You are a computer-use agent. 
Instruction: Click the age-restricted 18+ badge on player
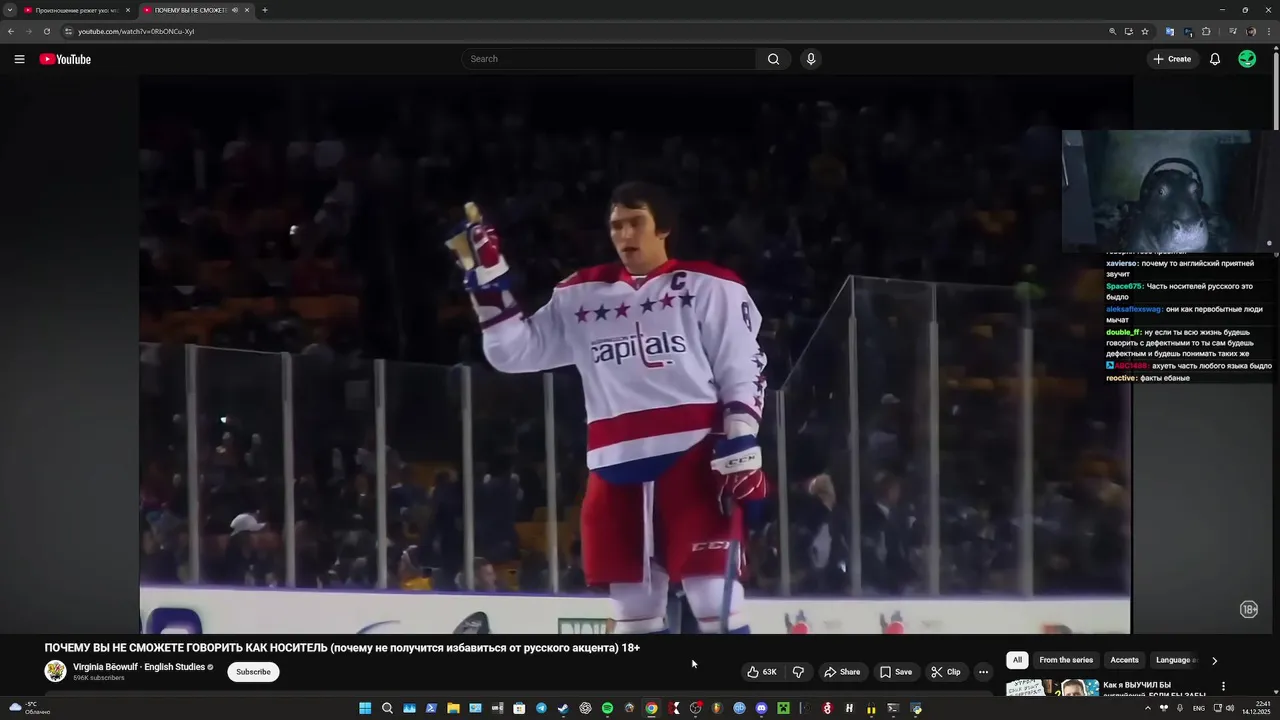tap(1249, 609)
